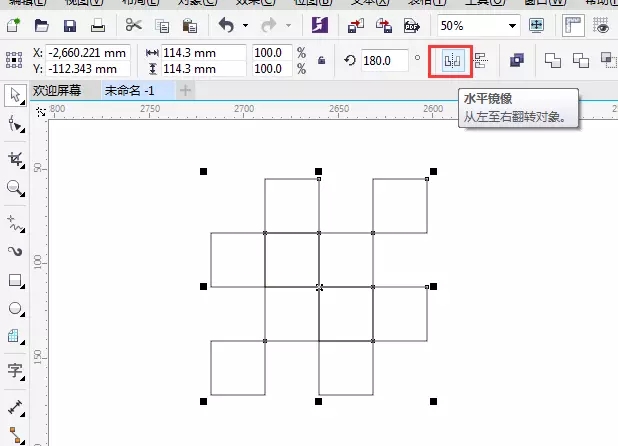Select the Connector tool
The image size is (618, 446).
(16, 435)
